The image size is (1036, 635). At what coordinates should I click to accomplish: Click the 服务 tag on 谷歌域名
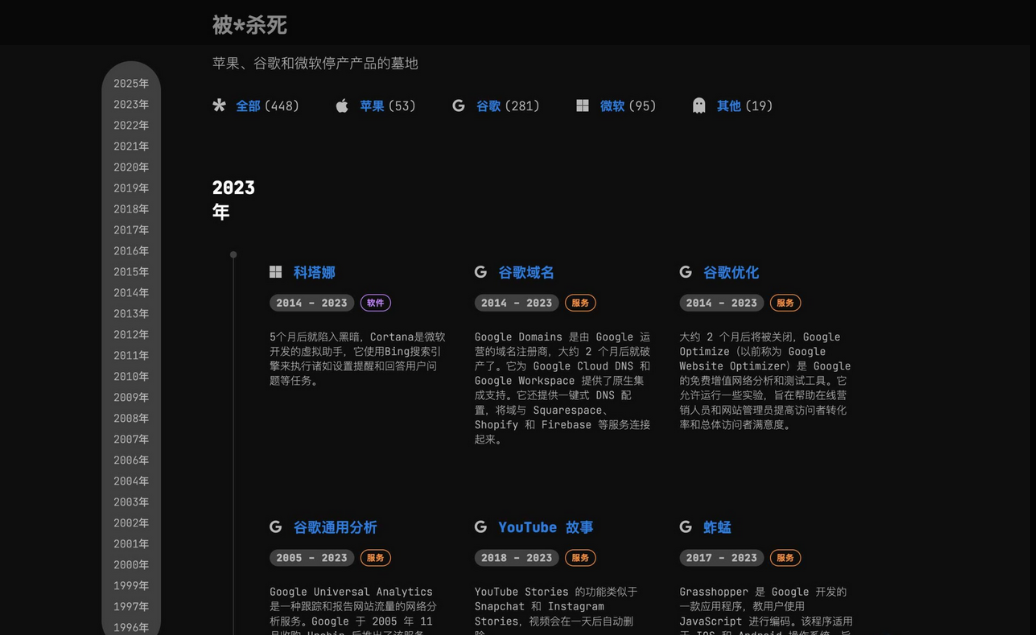pos(580,303)
